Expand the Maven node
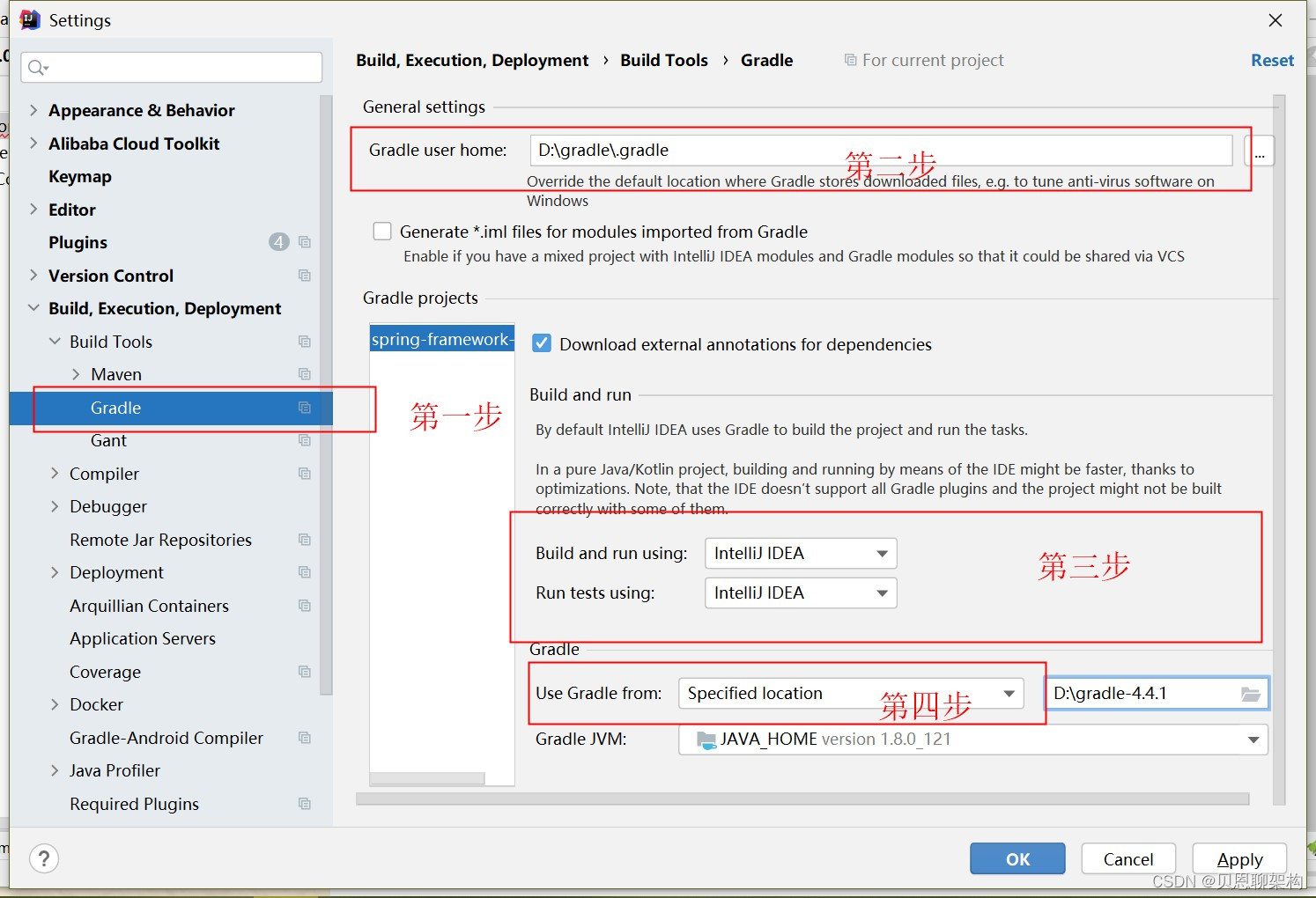This screenshot has height=898, width=1316. 76,374
